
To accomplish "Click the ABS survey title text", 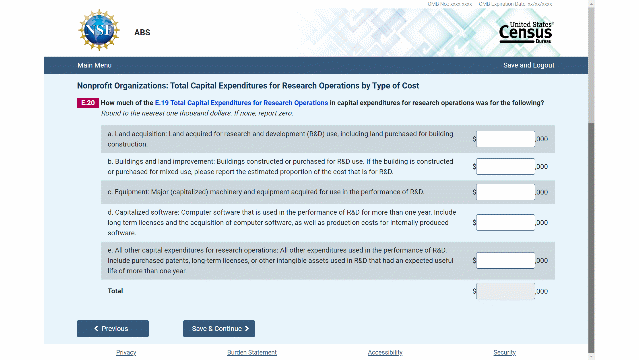I will pyautogui.click(x=142, y=32).
